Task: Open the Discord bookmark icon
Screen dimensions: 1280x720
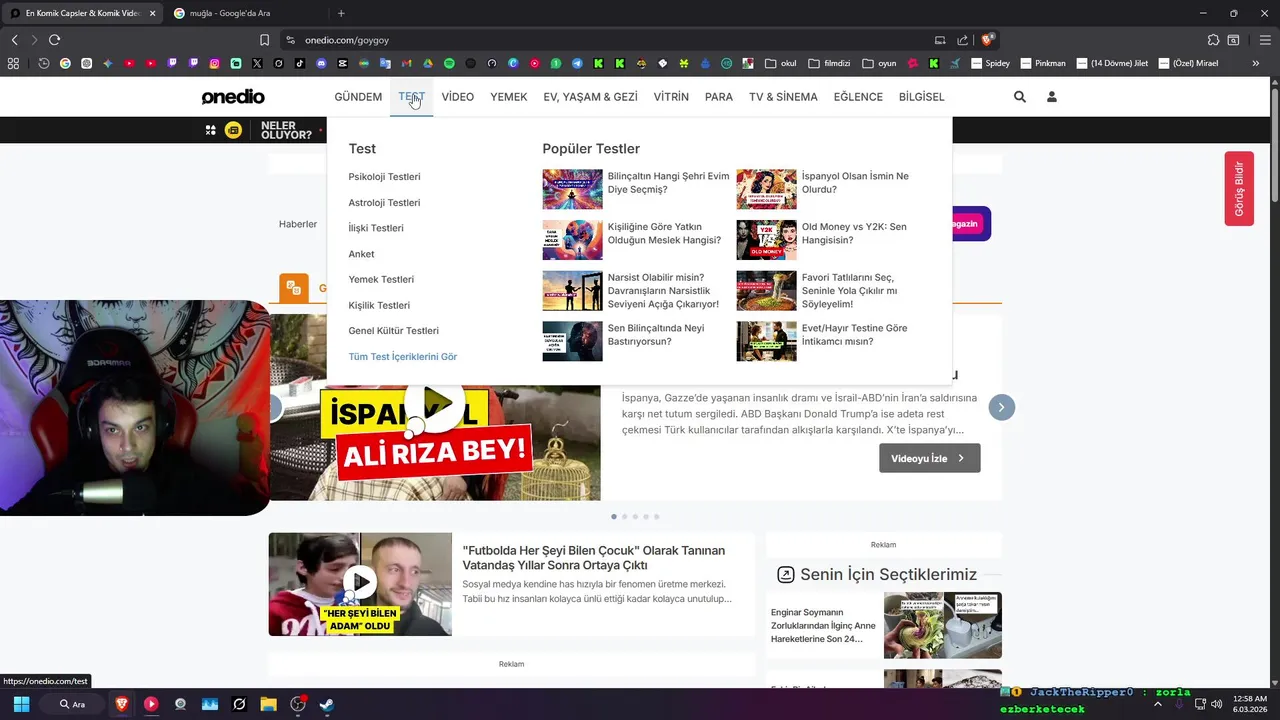Action: 321,63
